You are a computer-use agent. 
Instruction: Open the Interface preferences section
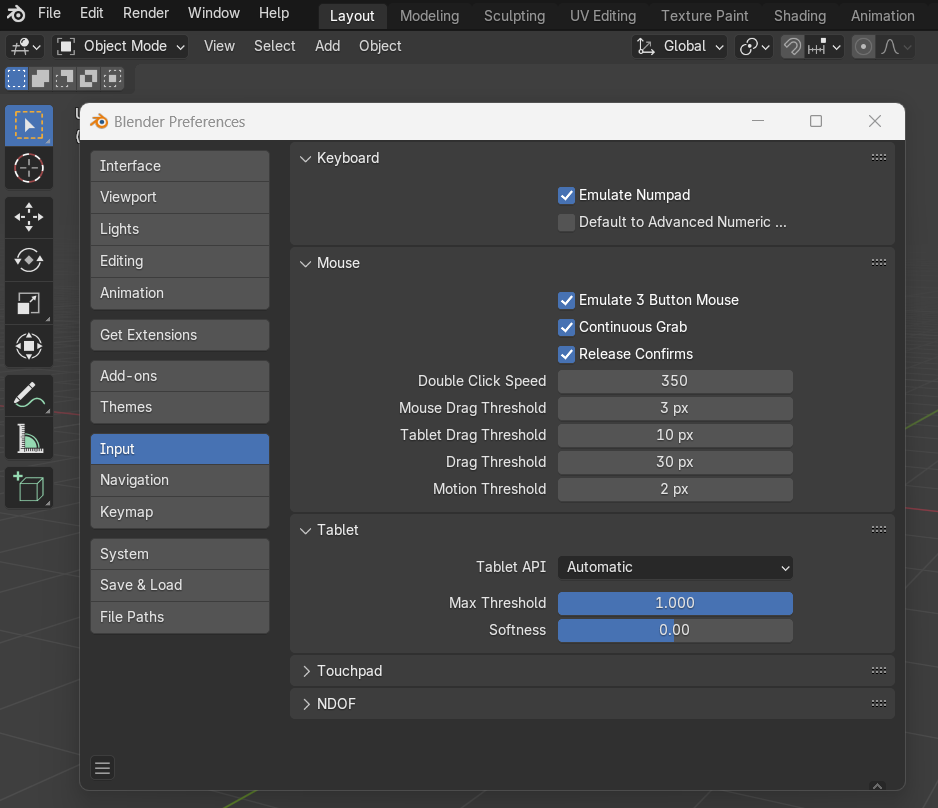tap(180, 166)
